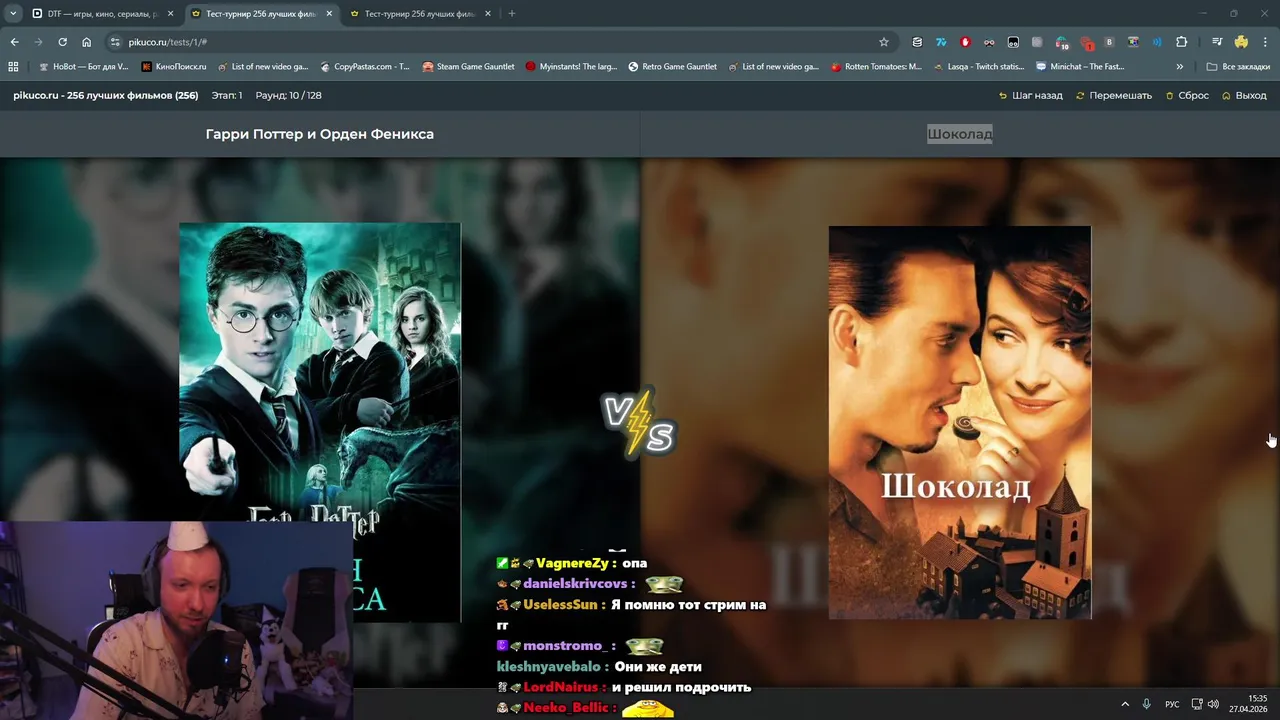Click the pikuco.ru site title link
1280x720 pixels.
[105, 96]
